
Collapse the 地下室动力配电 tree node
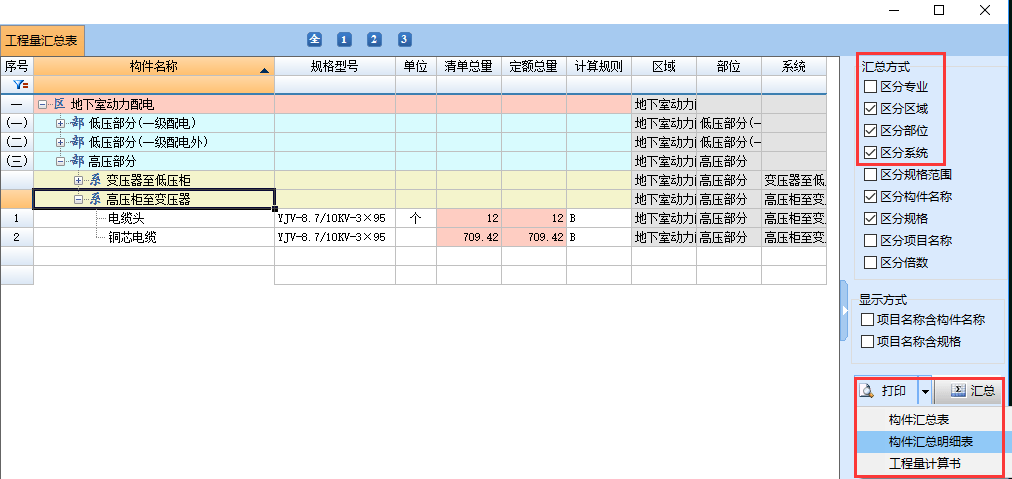pos(43,104)
